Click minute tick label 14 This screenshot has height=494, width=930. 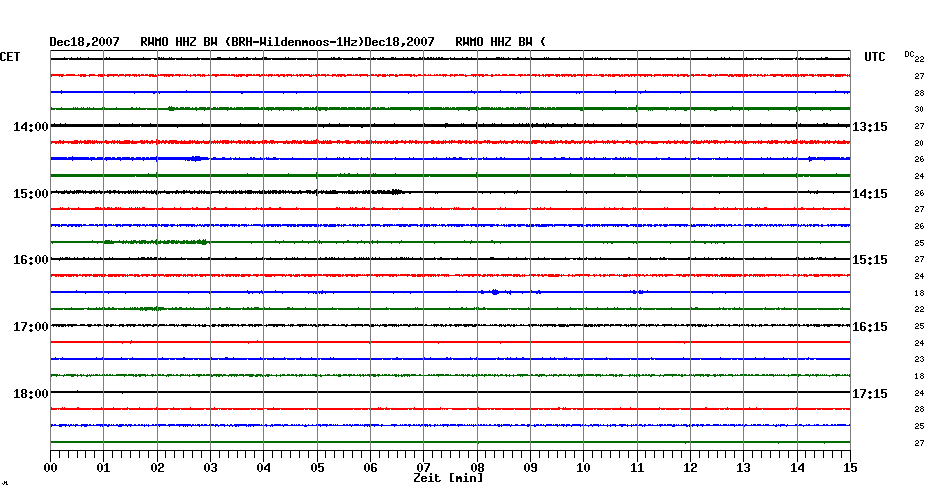tap(797, 468)
